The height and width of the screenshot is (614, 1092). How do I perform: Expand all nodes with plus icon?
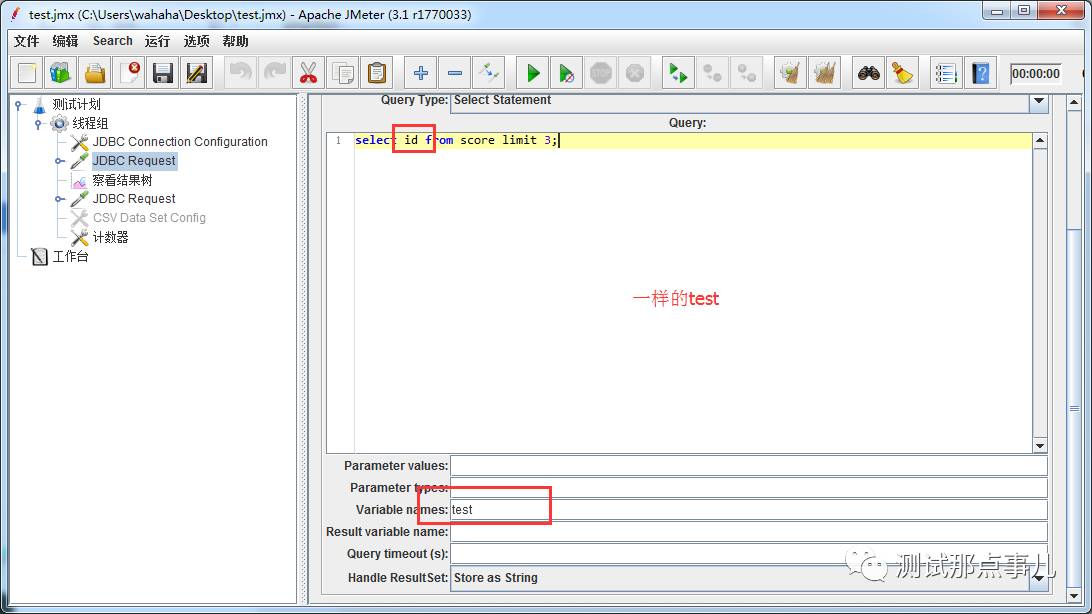(x=421, y=73)
